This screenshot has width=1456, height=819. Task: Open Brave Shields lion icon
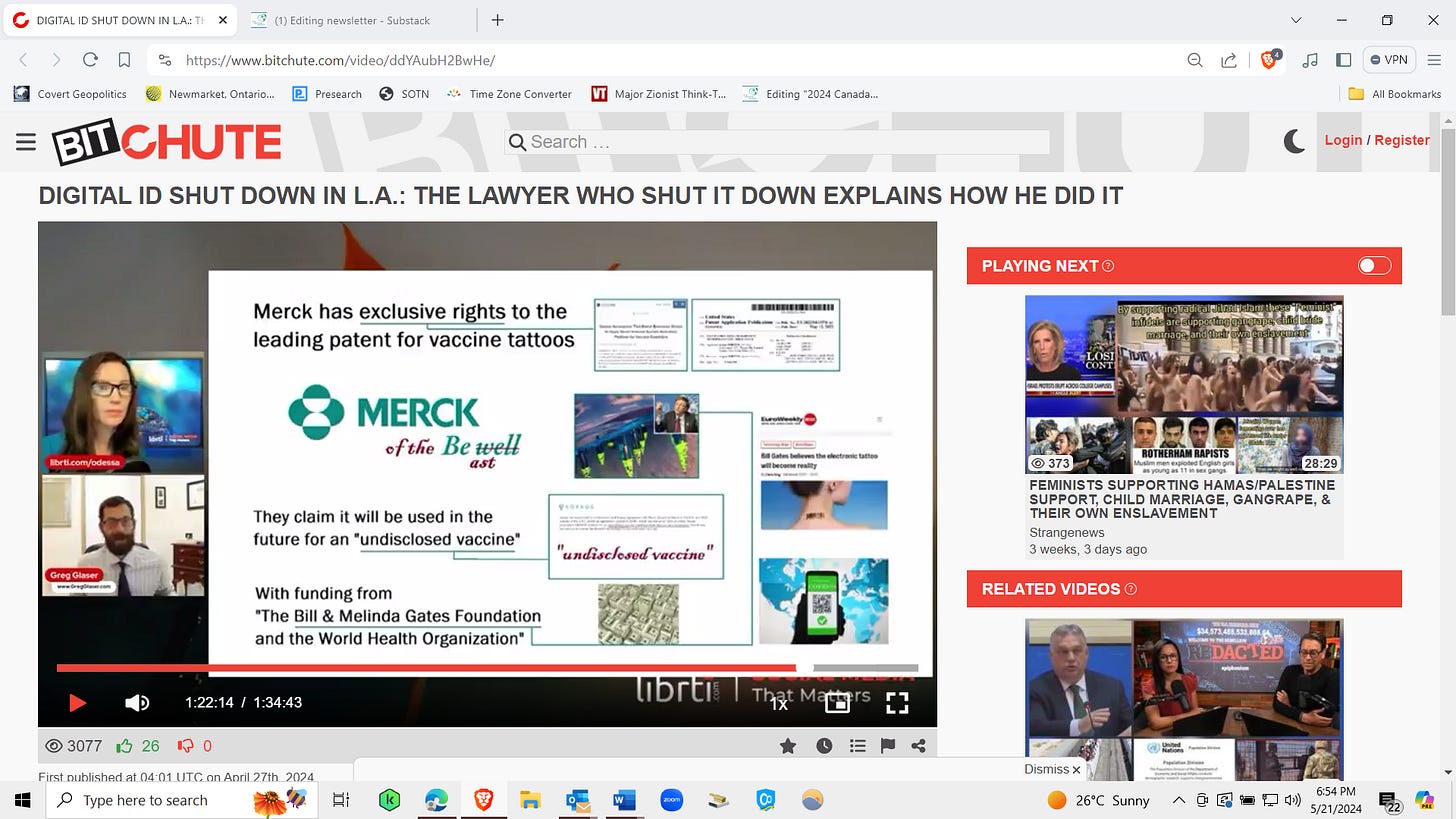pyautogui.click(x=1269, y=60)
